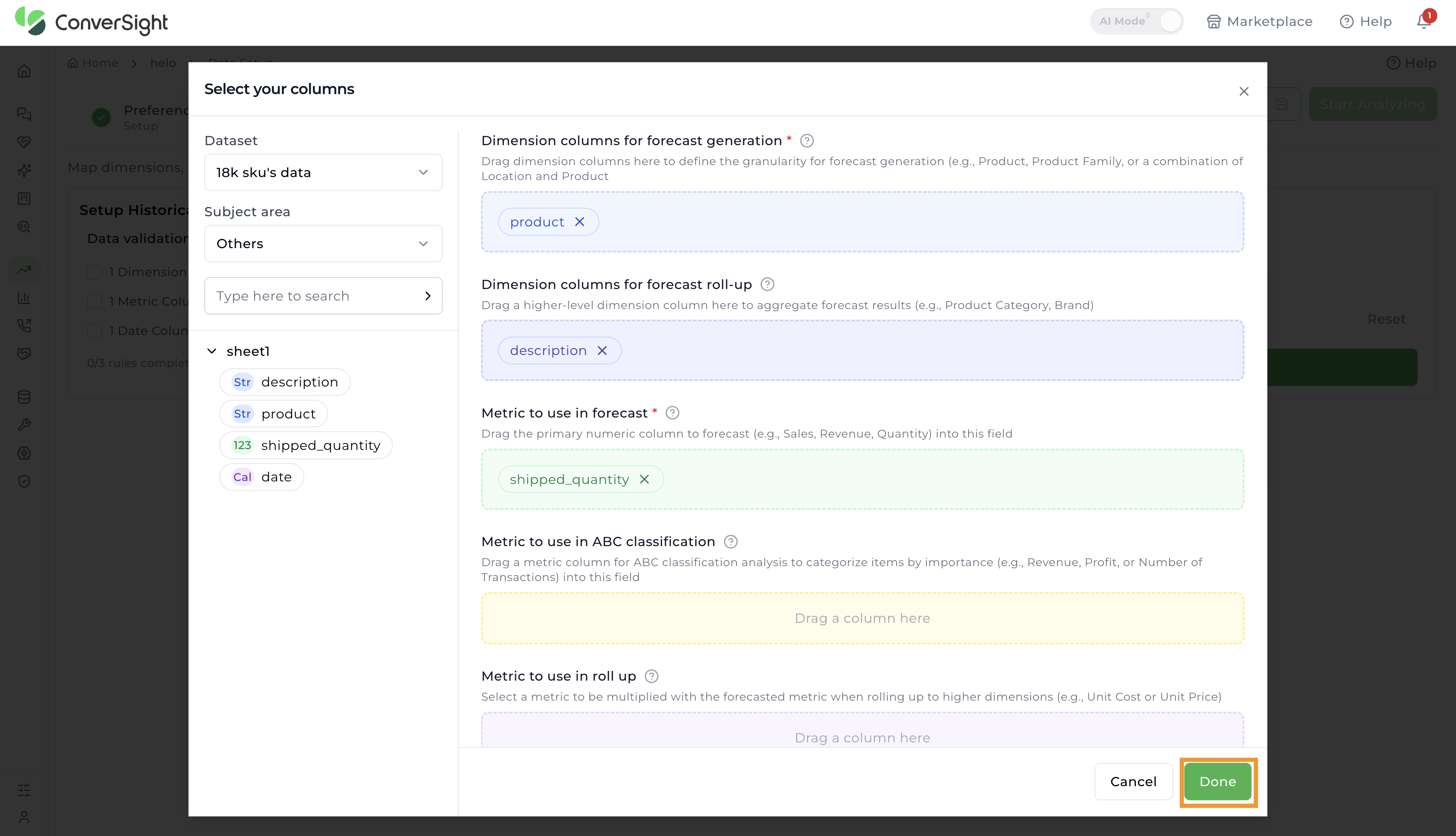Viewport: 1456px width, 836px height.
Task: Select the date column chip in sheet1
Action: [x=262, y=477]
